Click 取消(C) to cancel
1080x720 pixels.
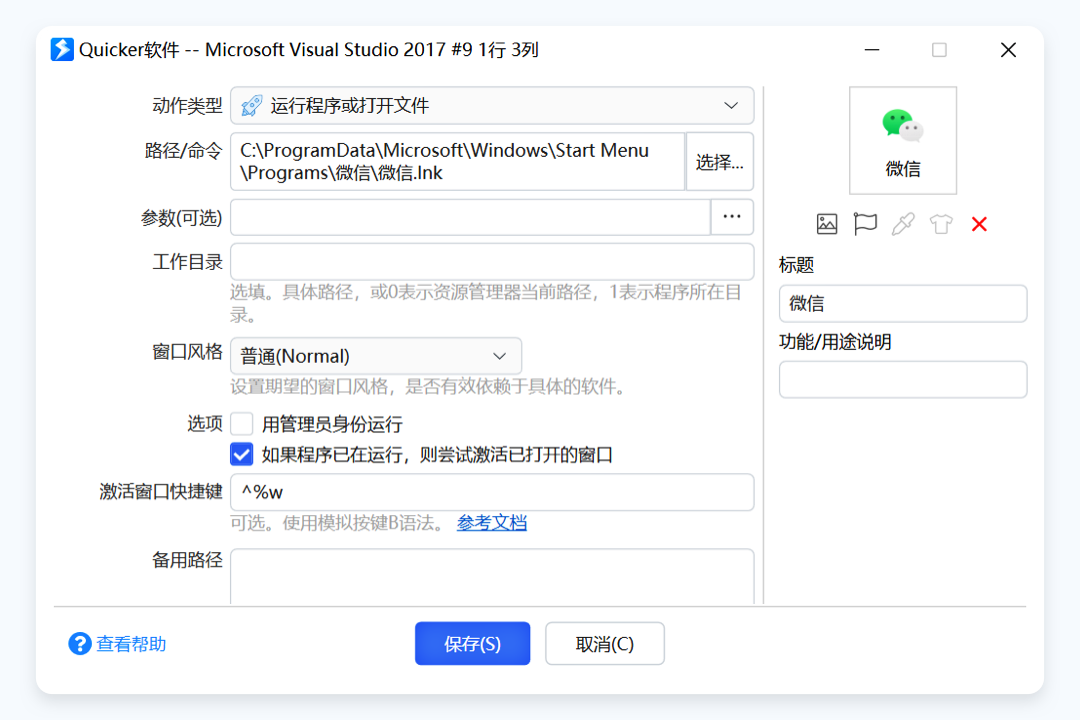[604, 643]
